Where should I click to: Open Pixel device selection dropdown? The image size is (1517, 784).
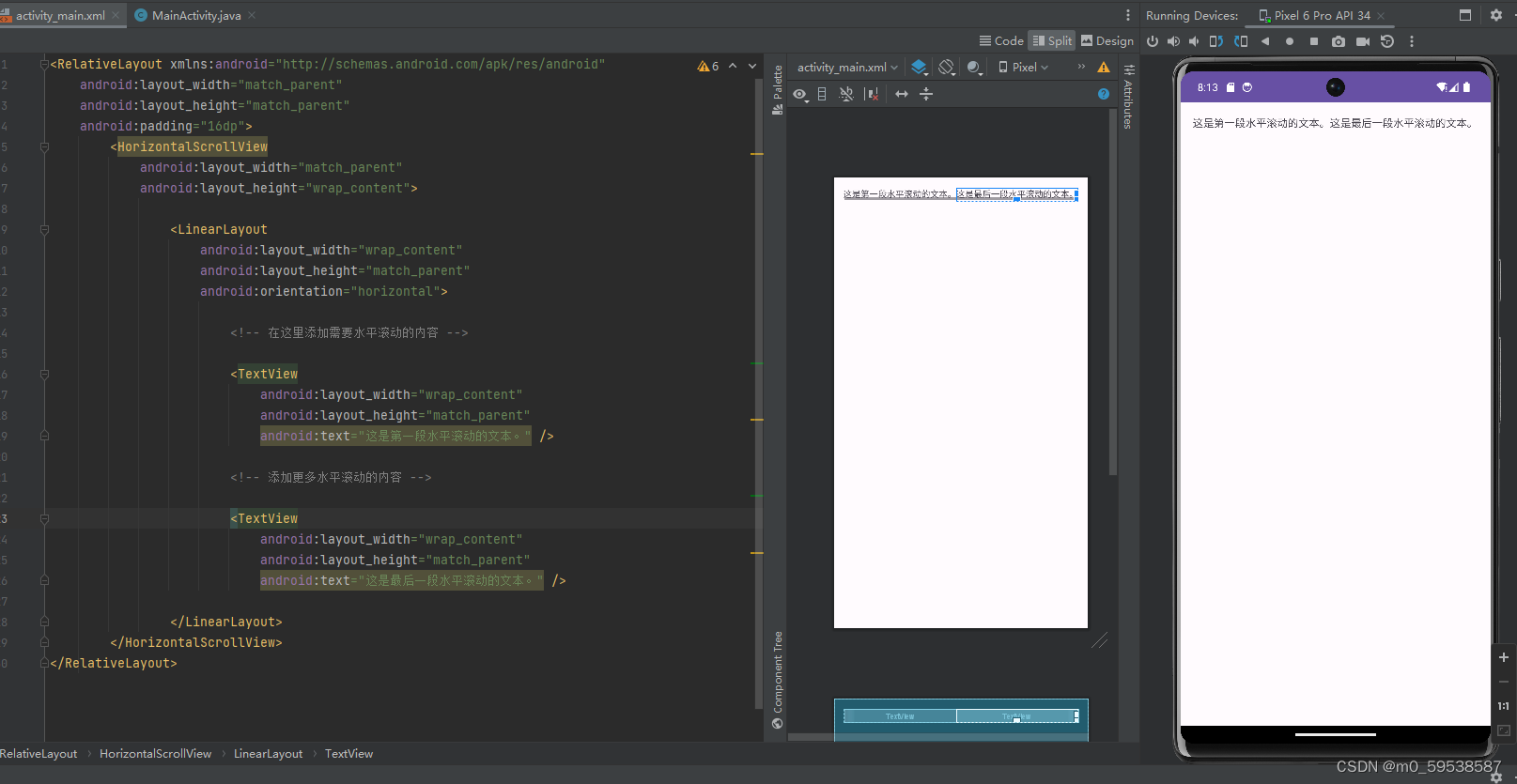tap(1023, 68)
